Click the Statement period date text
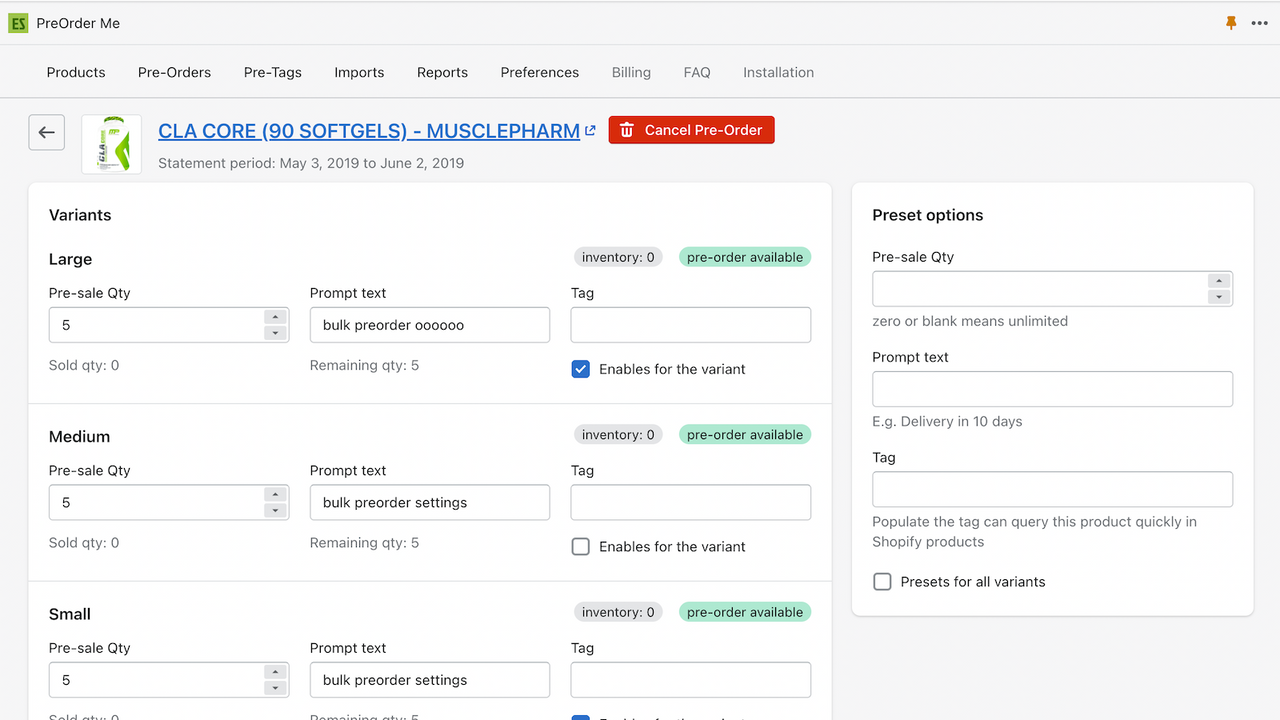Screen dimensions: 1280x720 pos(311,163)
